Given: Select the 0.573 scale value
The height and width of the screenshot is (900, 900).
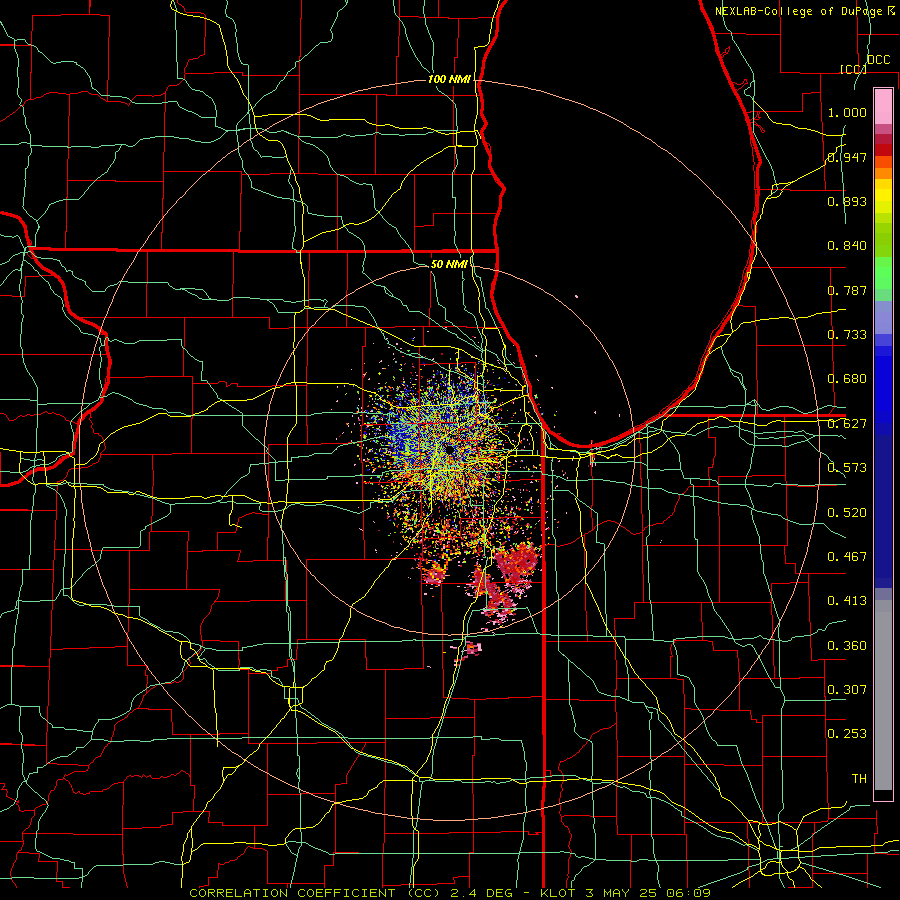Looking at the screenshot, I should (847, 468).
